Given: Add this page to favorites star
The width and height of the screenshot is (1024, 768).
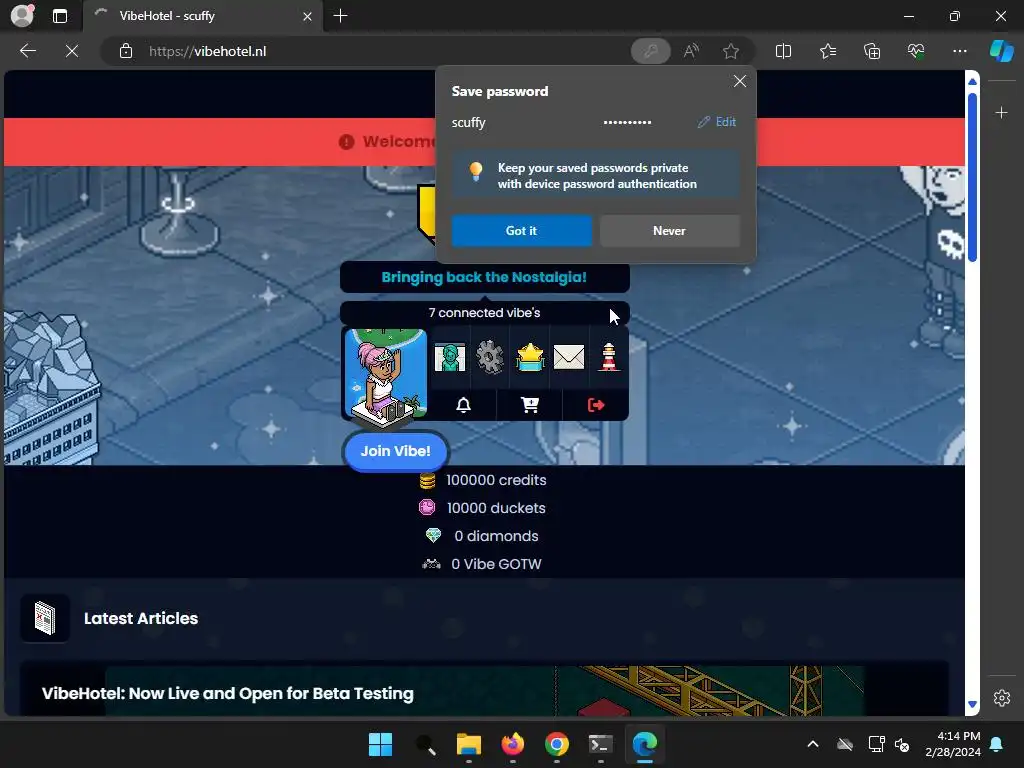Looking at the screenshot, I should pos(731,51).
